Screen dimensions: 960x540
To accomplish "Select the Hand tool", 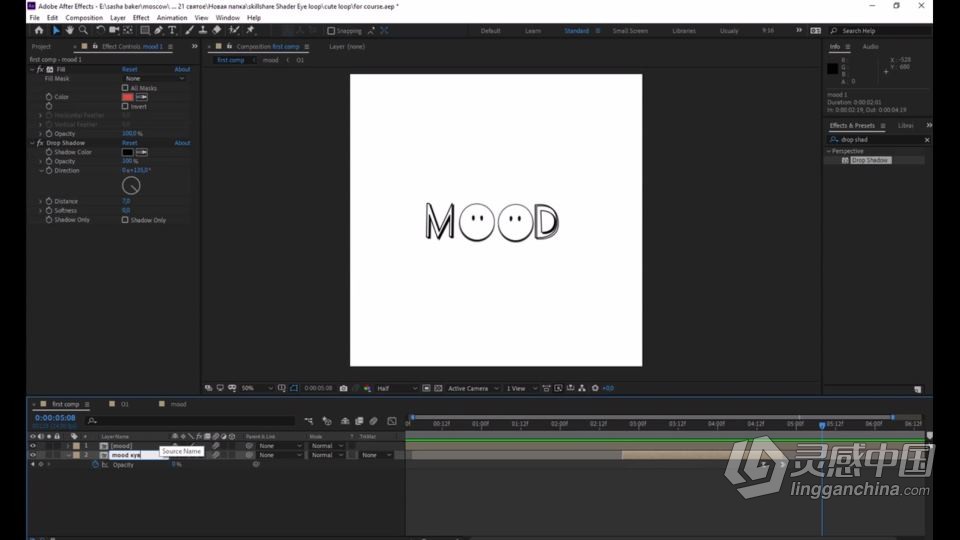I will point(69,30).
